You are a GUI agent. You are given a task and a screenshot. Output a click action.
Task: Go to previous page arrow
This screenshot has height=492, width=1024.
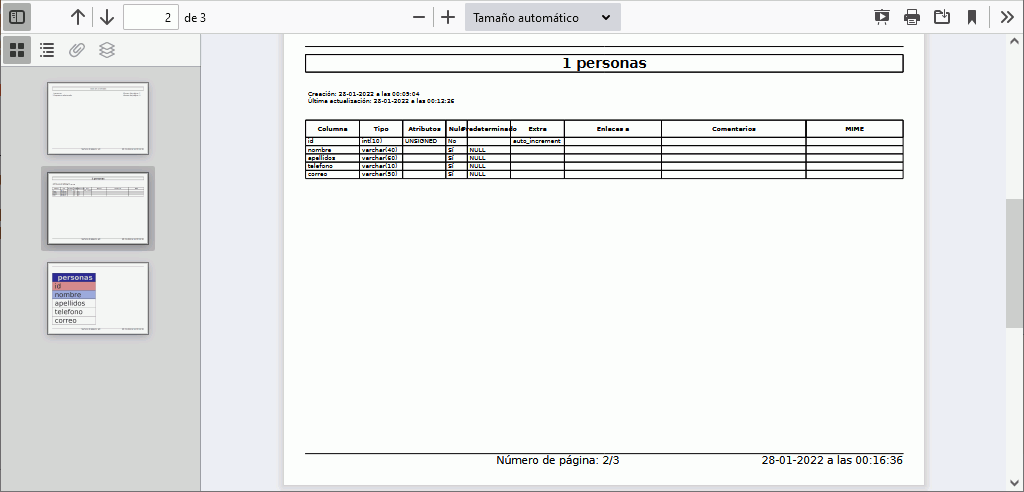[78, 17]
